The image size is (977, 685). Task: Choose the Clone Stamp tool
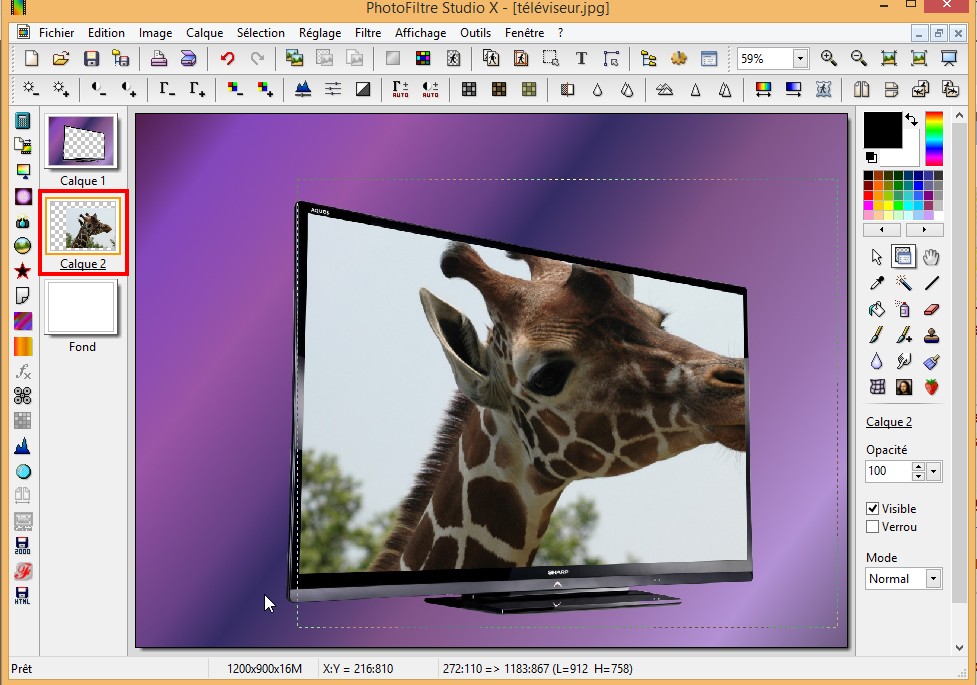point(932,335)
